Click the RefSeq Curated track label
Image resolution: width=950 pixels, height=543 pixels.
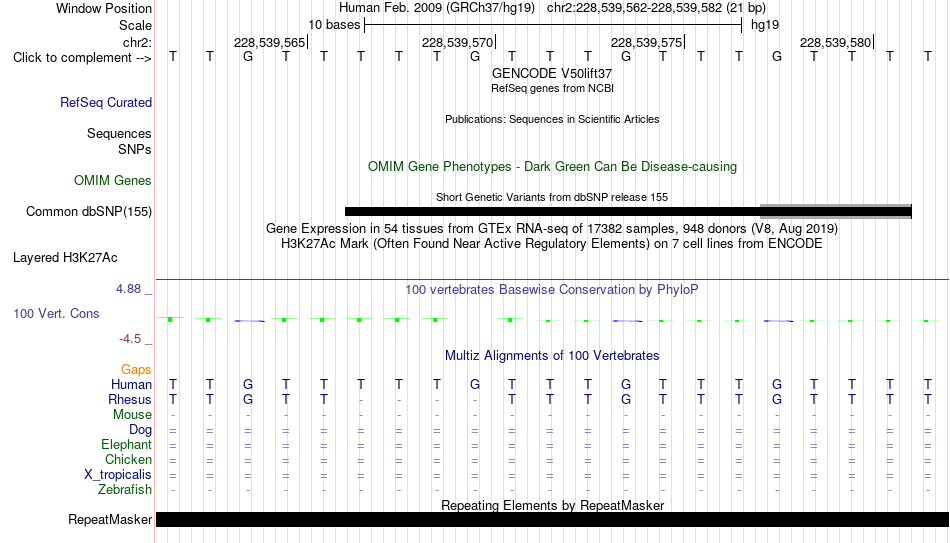click(106, 102)
